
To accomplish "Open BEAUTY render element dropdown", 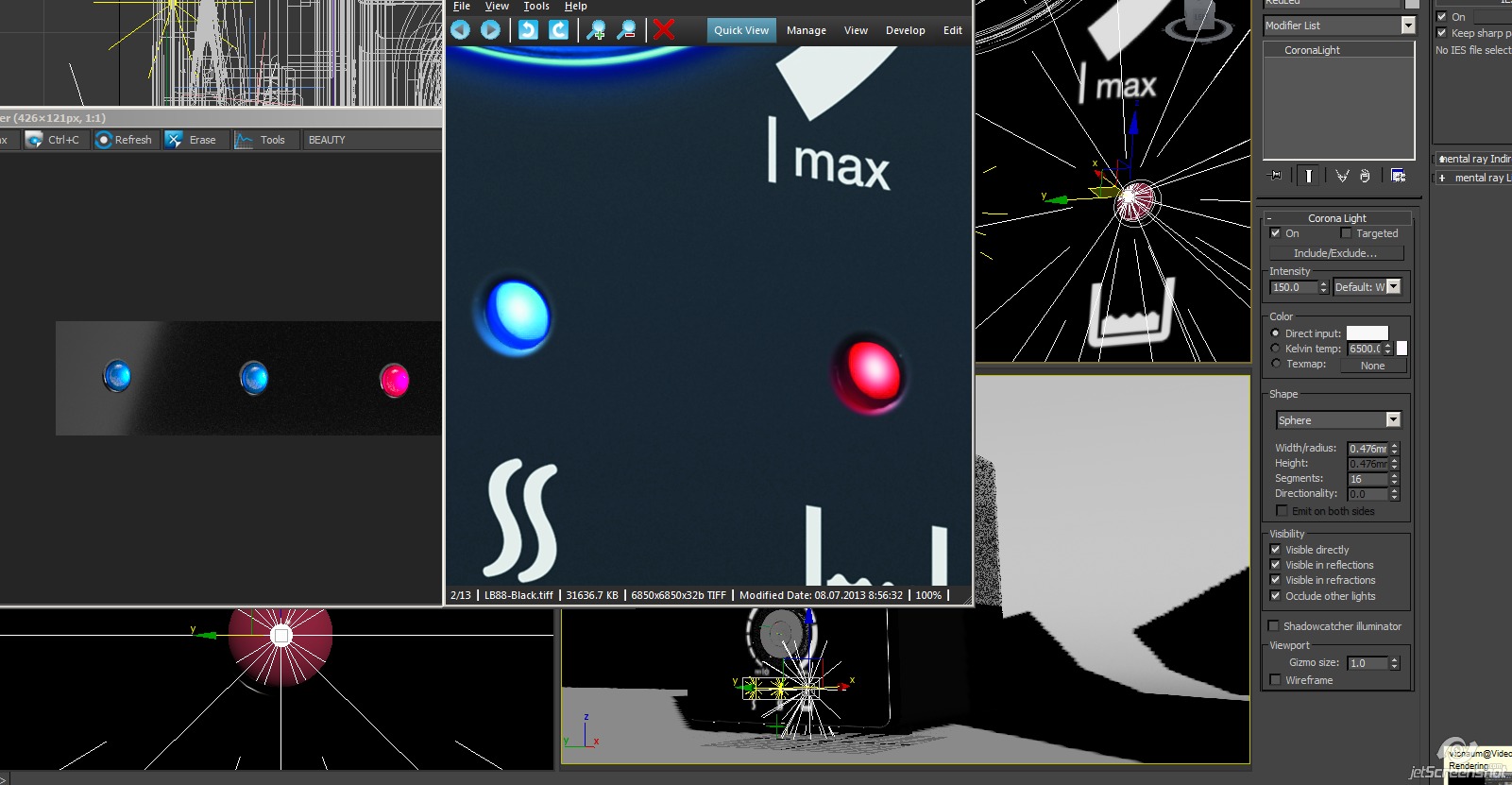I will tap(371, 140).
